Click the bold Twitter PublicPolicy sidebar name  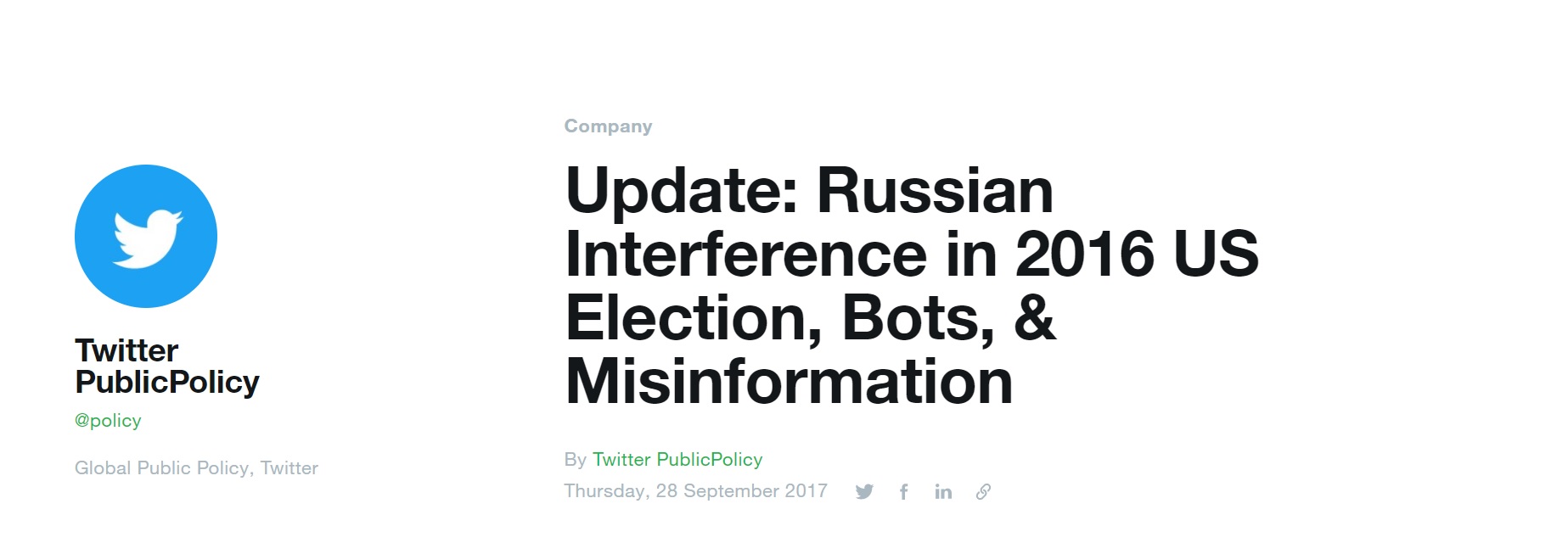pos(166,367)
